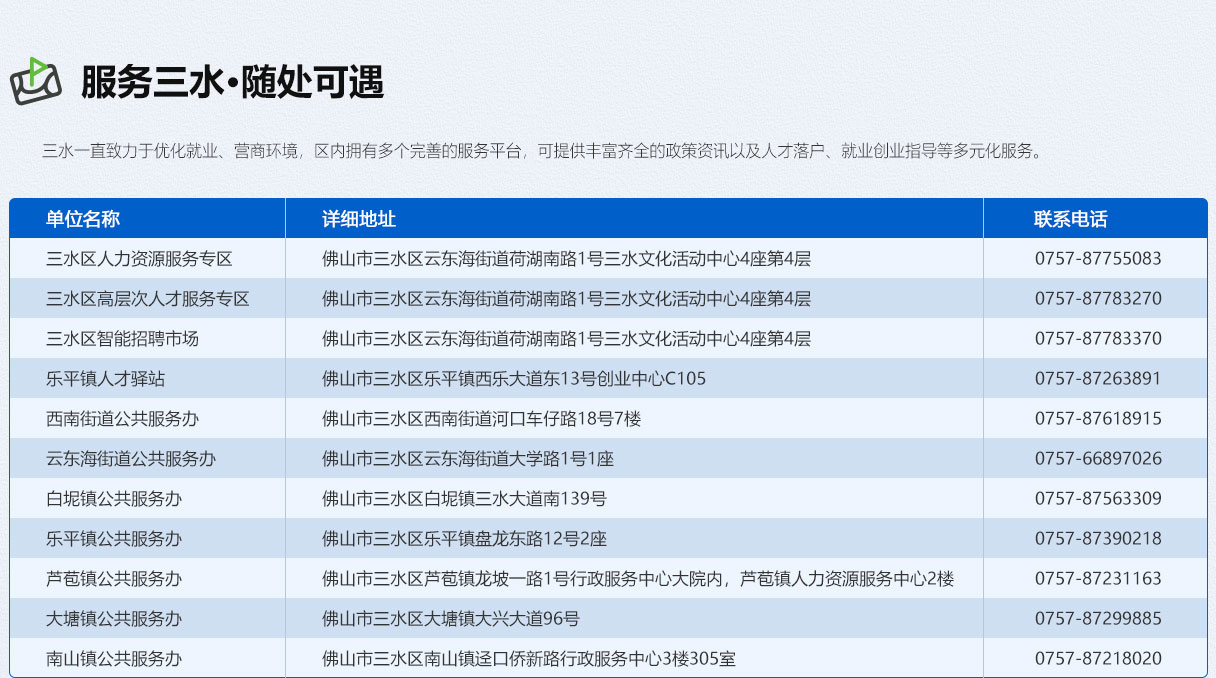Viewport: 1216px width, 678px height.
Task: Click the 详细地址 column header
Action: click(359, 219)
